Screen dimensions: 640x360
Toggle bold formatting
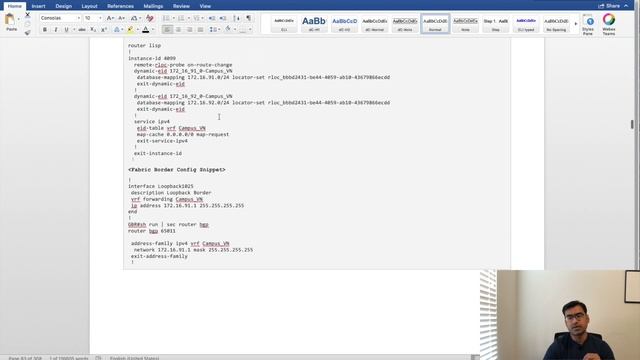pos(44,29)
